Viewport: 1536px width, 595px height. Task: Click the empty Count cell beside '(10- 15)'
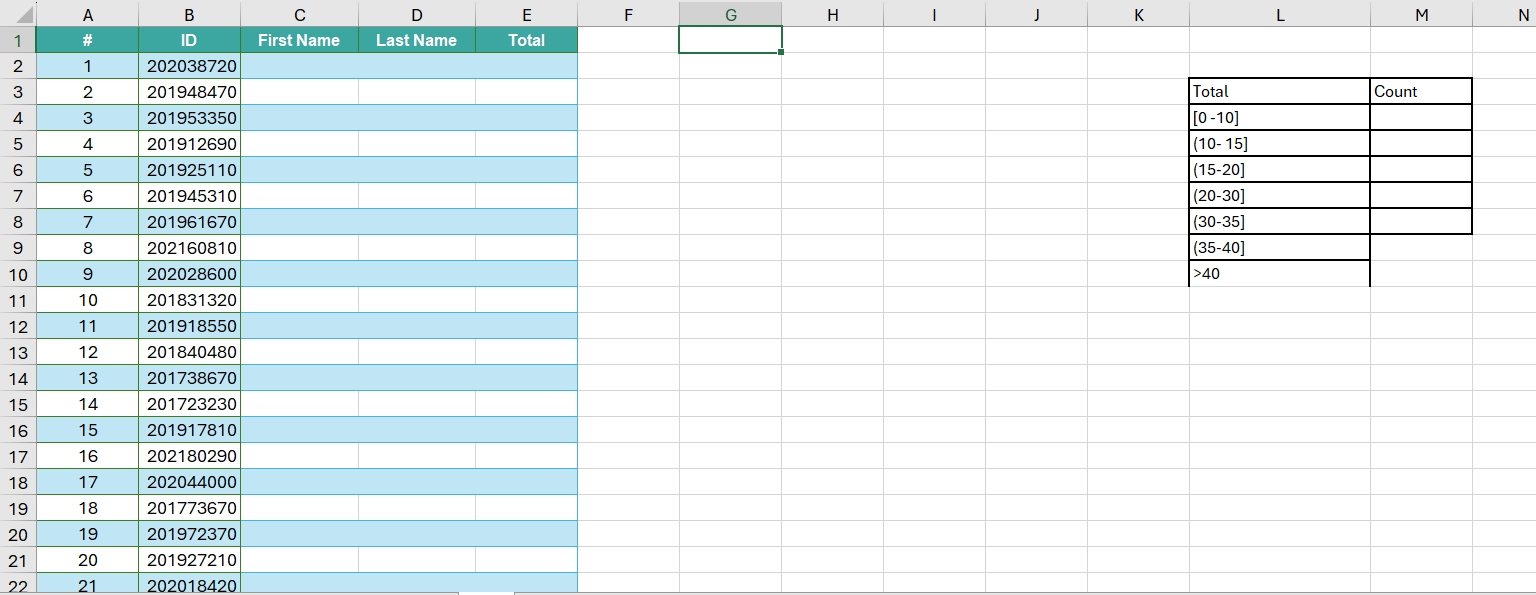1420,143
